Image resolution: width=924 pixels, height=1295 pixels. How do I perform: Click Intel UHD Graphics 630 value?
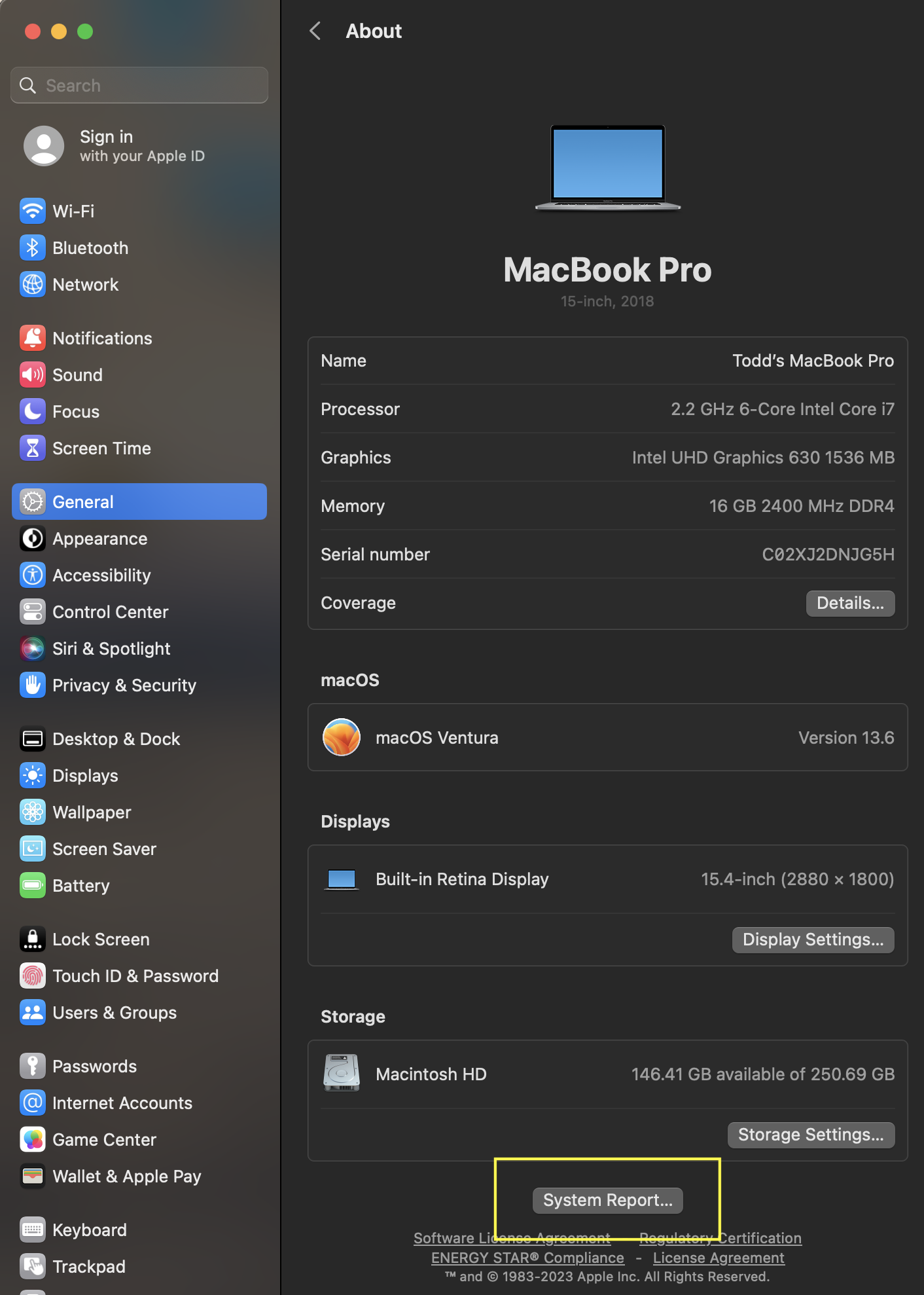coord(763,458)
